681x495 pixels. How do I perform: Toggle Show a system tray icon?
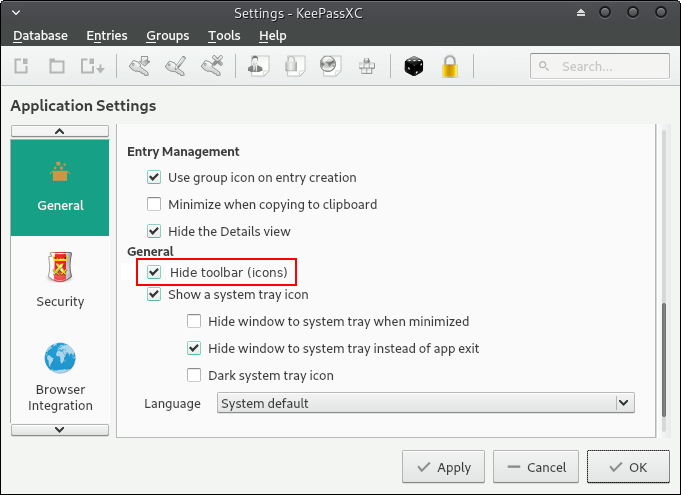pos(154,294)
